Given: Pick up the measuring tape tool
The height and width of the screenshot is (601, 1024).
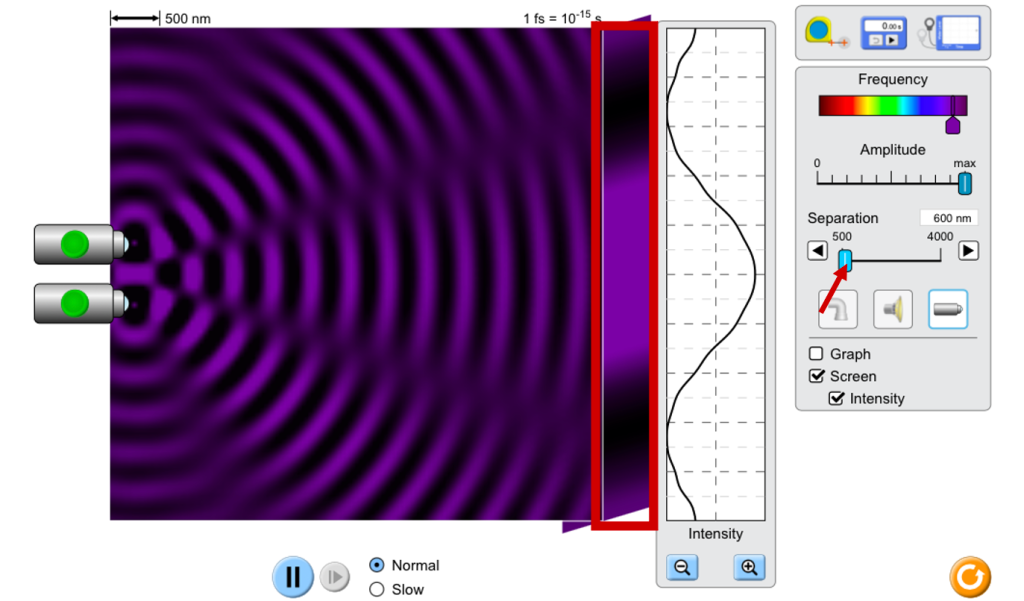Looking at the screenshot, I should [825, 33].
